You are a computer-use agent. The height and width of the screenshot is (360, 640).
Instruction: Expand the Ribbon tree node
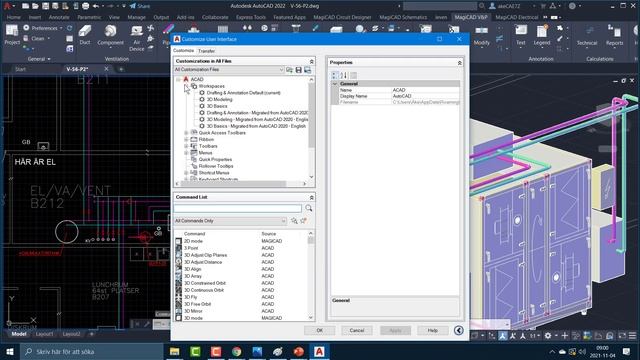coord(186,140)
